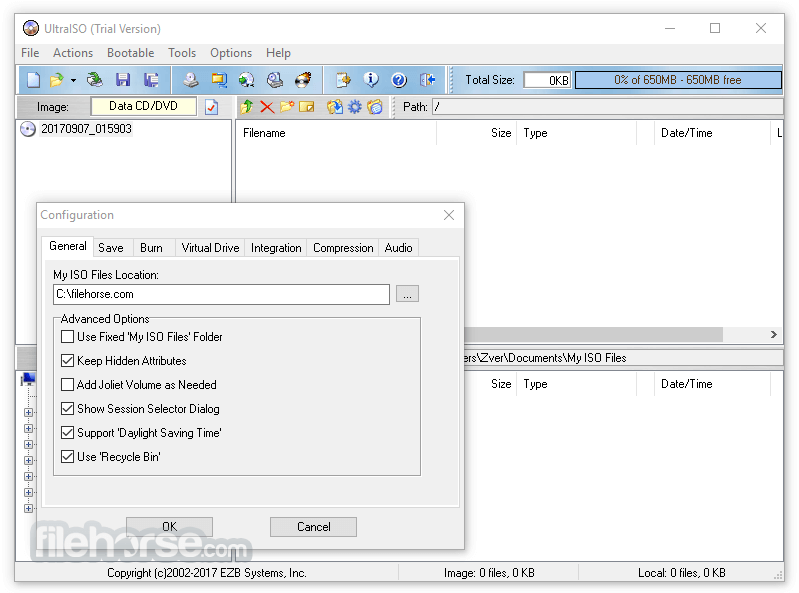Viewport: 799px width, 593px height.
Task: Click the checkmark document icon beside Data CD/DVD
Action: [x=211, y=107]
